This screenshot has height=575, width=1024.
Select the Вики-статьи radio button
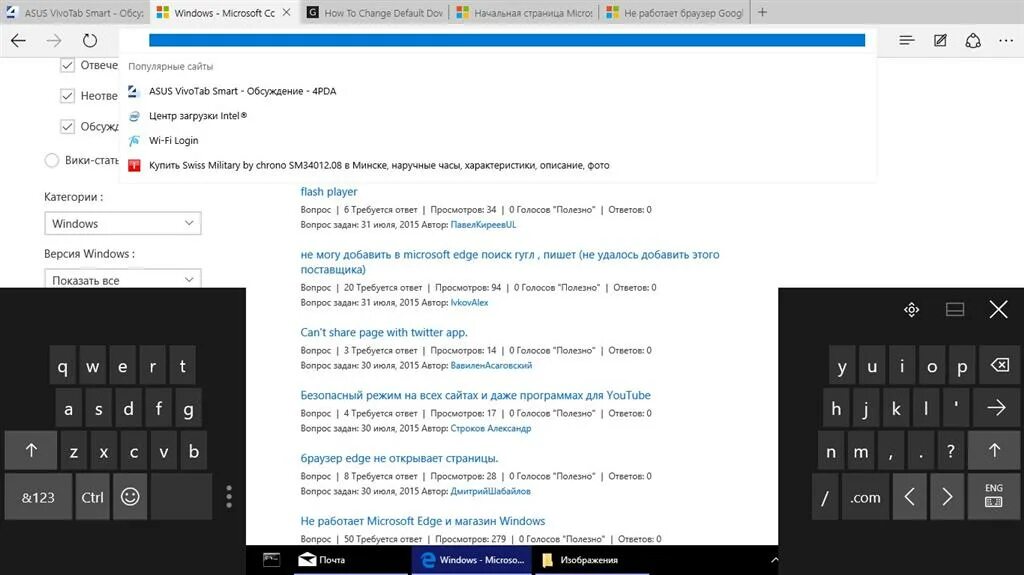point(52,160)
